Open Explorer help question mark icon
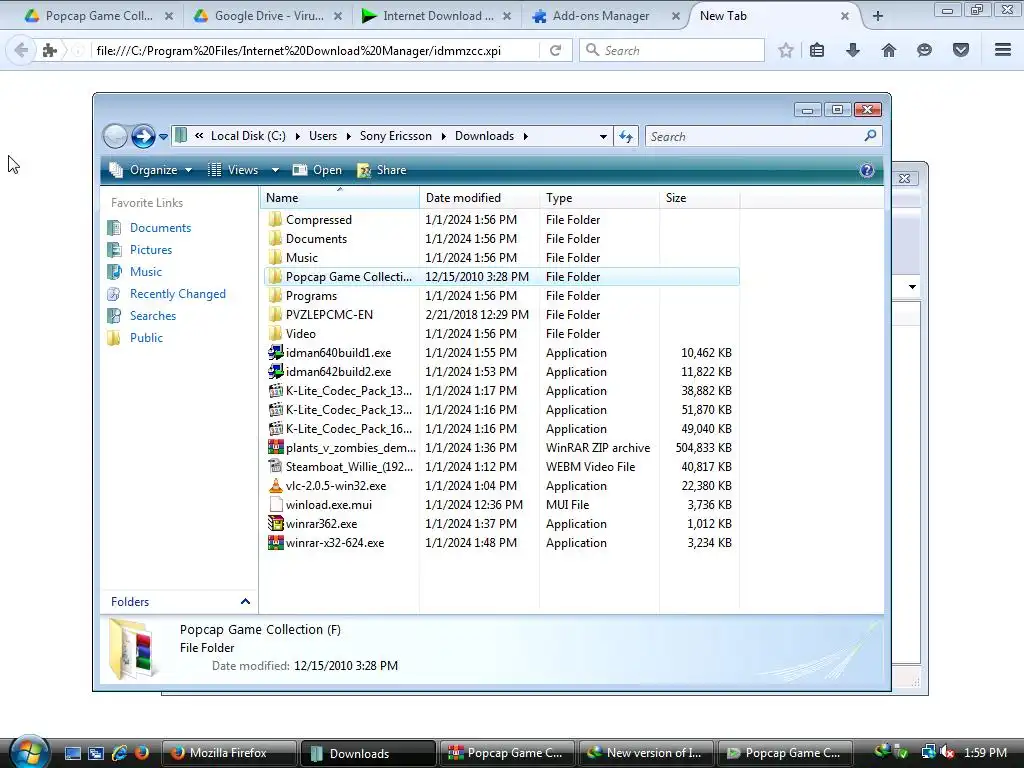The width and height of the screenshot is (1024, 768). coord(867,170)
